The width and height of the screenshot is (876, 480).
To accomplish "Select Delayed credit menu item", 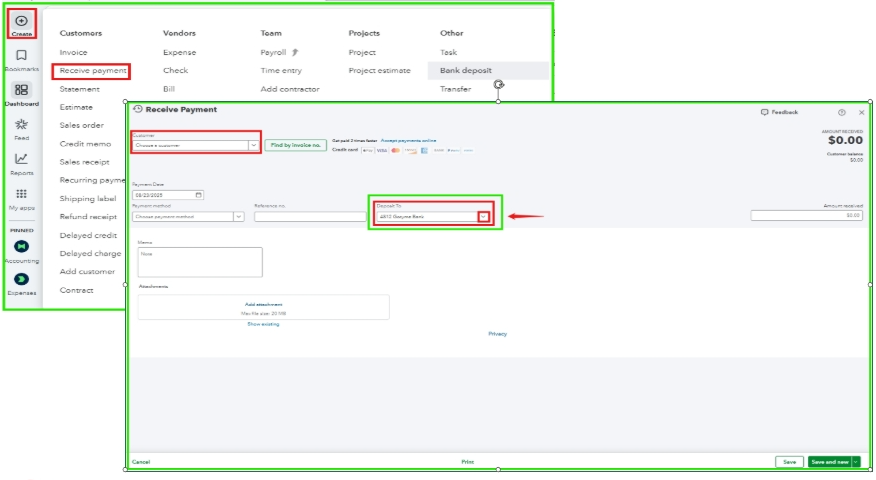I will pos(88,236).
